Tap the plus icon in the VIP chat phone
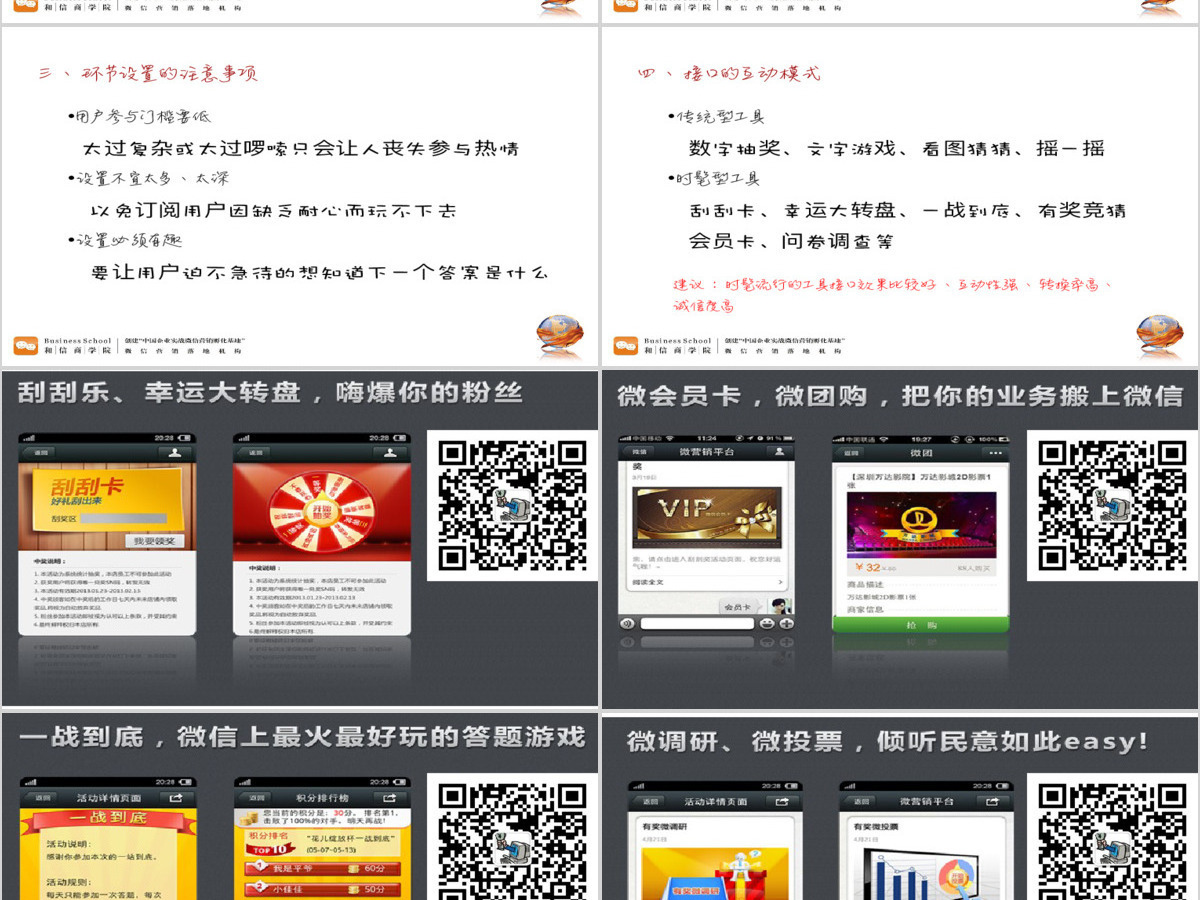 [786, 623]
